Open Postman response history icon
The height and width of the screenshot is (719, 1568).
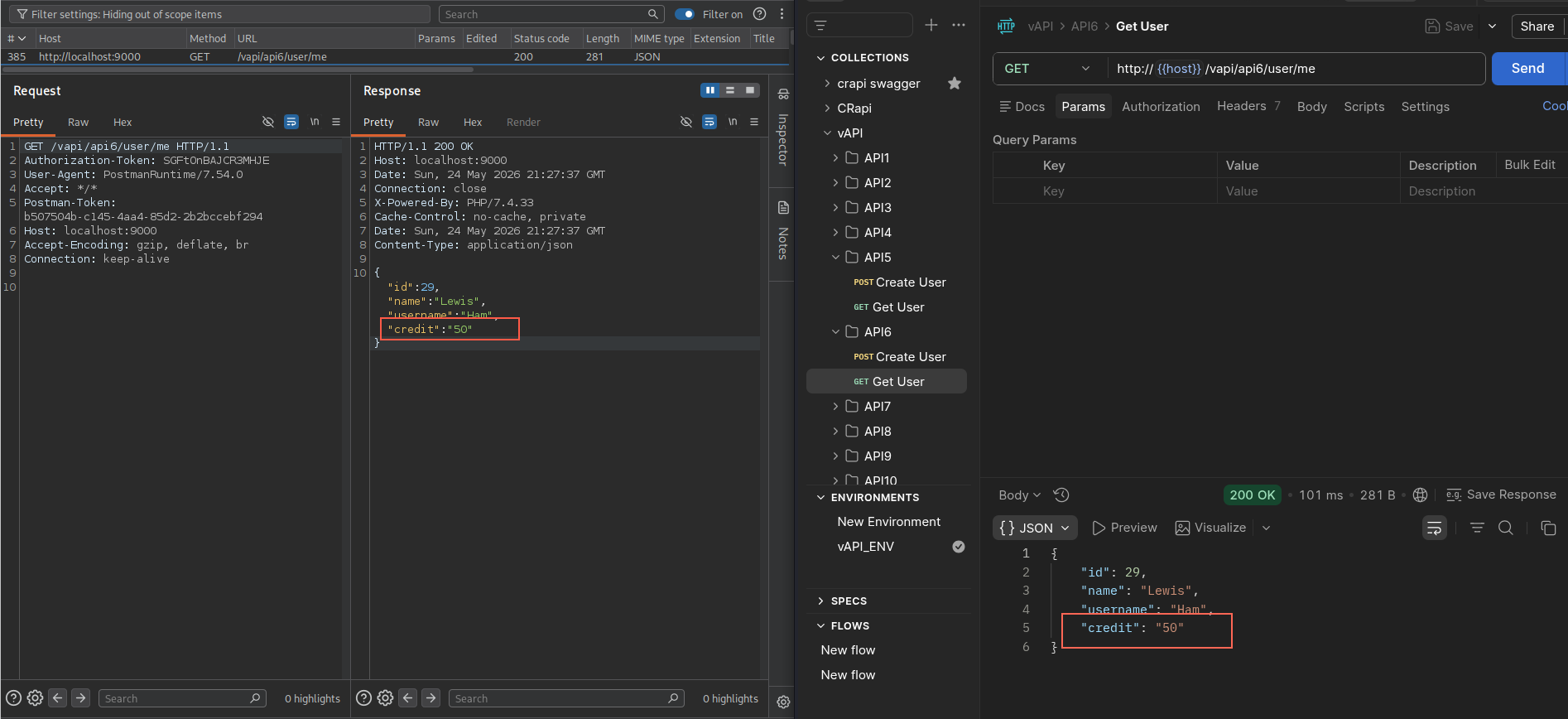coord(1061,495)
